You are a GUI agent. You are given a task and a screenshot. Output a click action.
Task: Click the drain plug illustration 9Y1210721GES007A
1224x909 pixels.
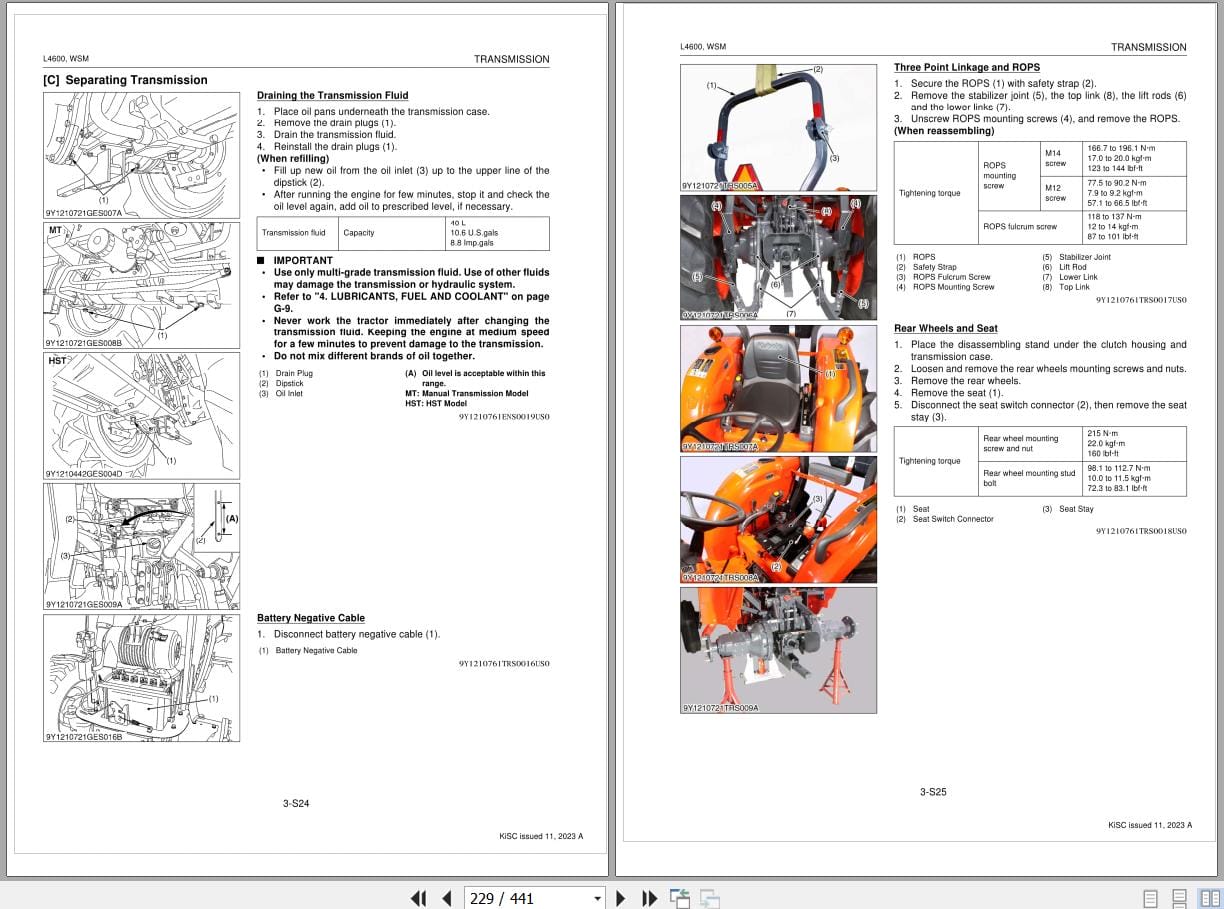pos(141,155)
